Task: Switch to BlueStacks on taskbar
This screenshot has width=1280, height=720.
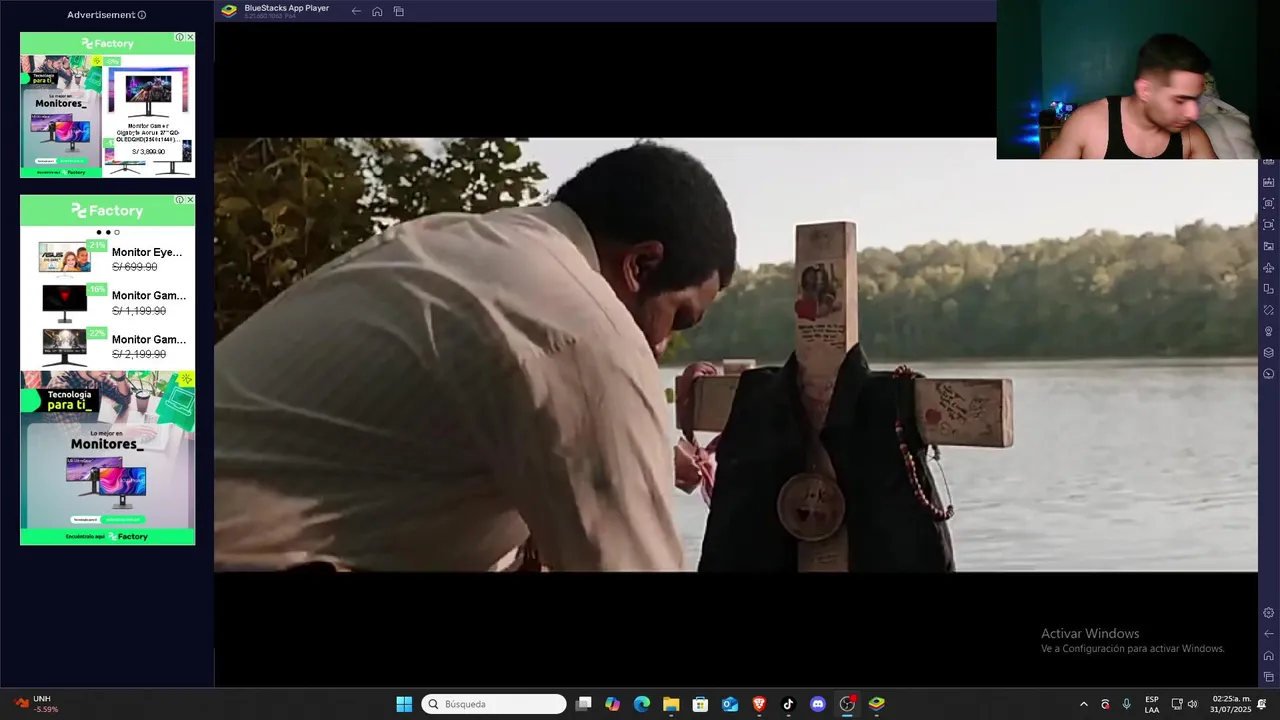Action: tap(877, 704)
